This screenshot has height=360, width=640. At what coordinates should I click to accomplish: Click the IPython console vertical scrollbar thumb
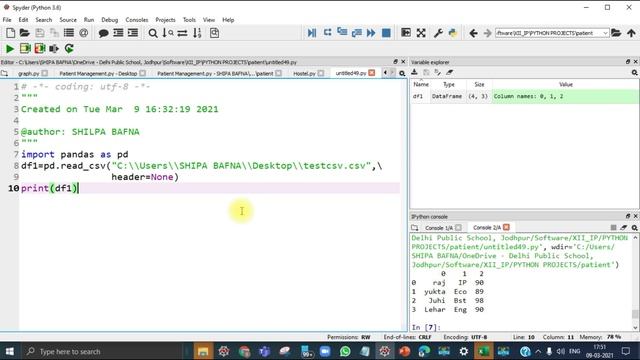click(635, 314)
